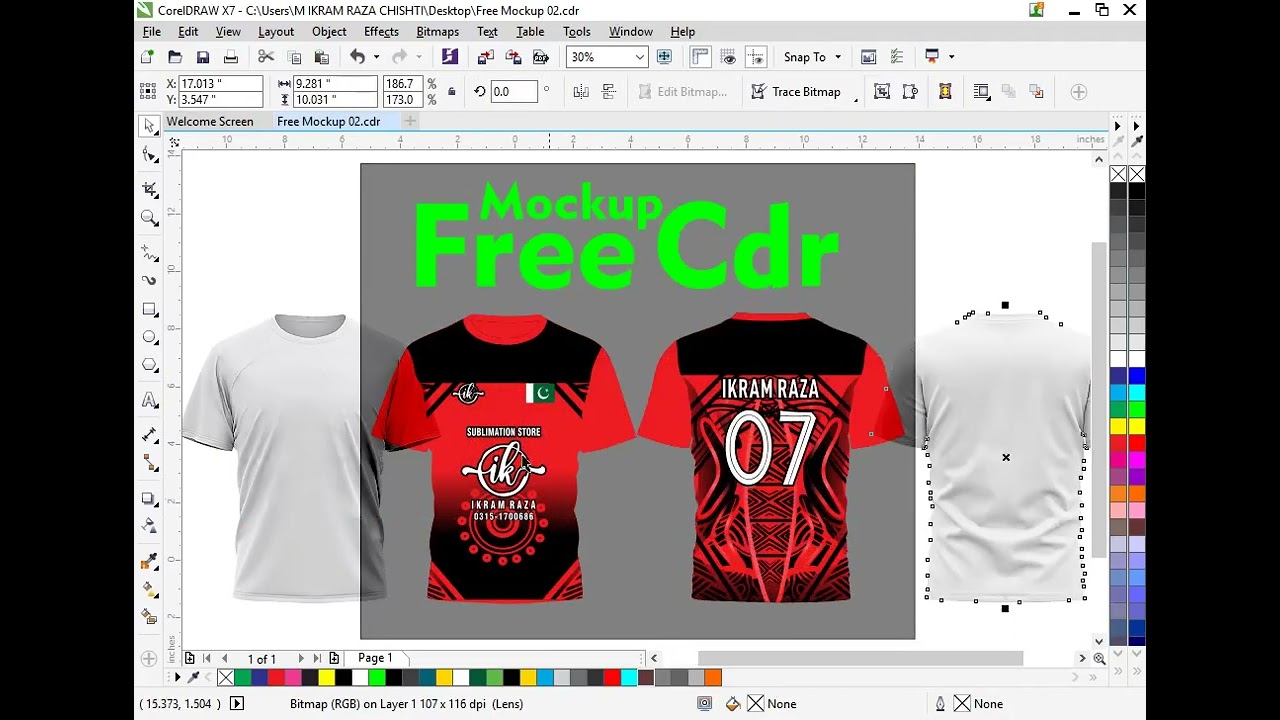
Task: Click the Print icon
Action: pos(231,57)
